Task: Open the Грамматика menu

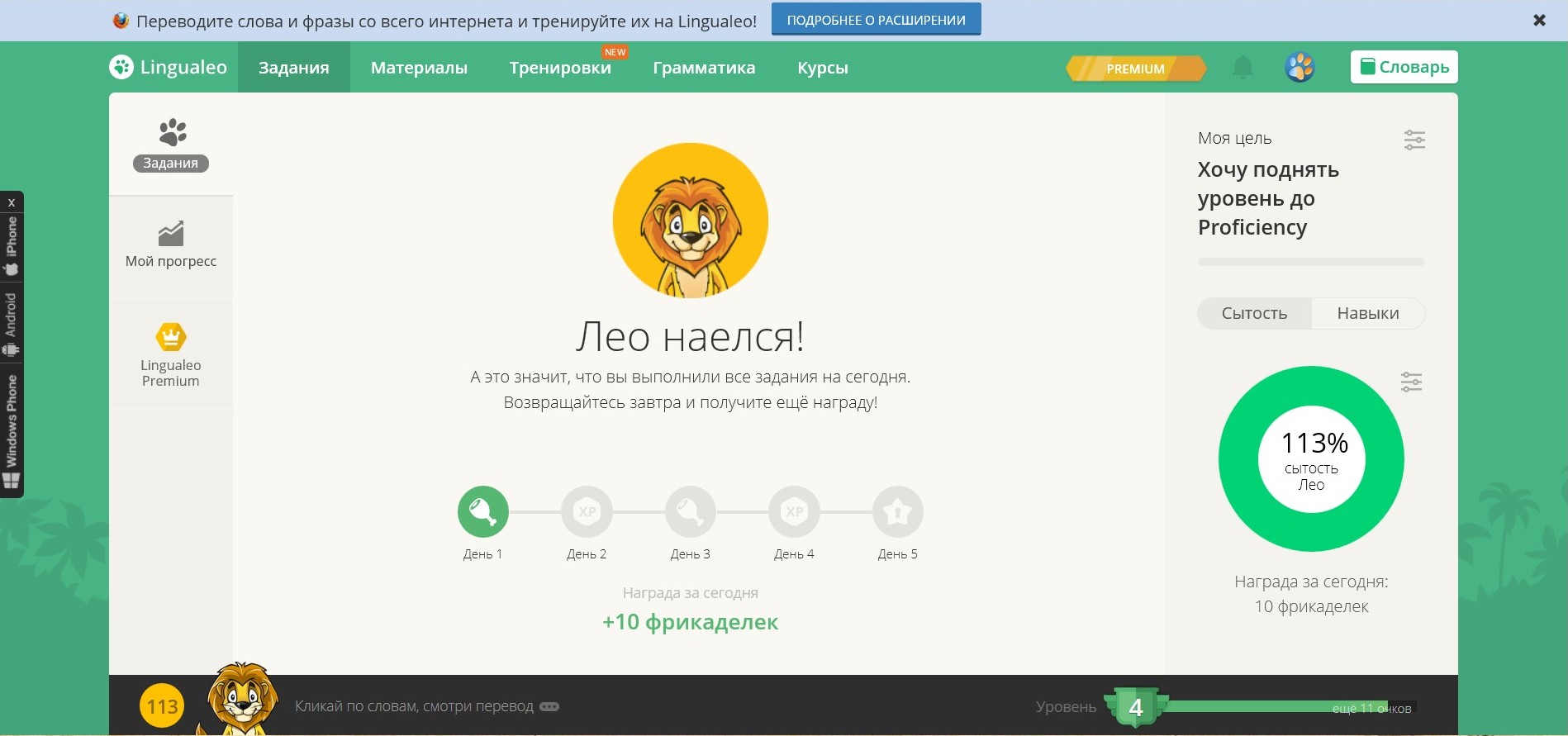Action: [x=704, y=68]
